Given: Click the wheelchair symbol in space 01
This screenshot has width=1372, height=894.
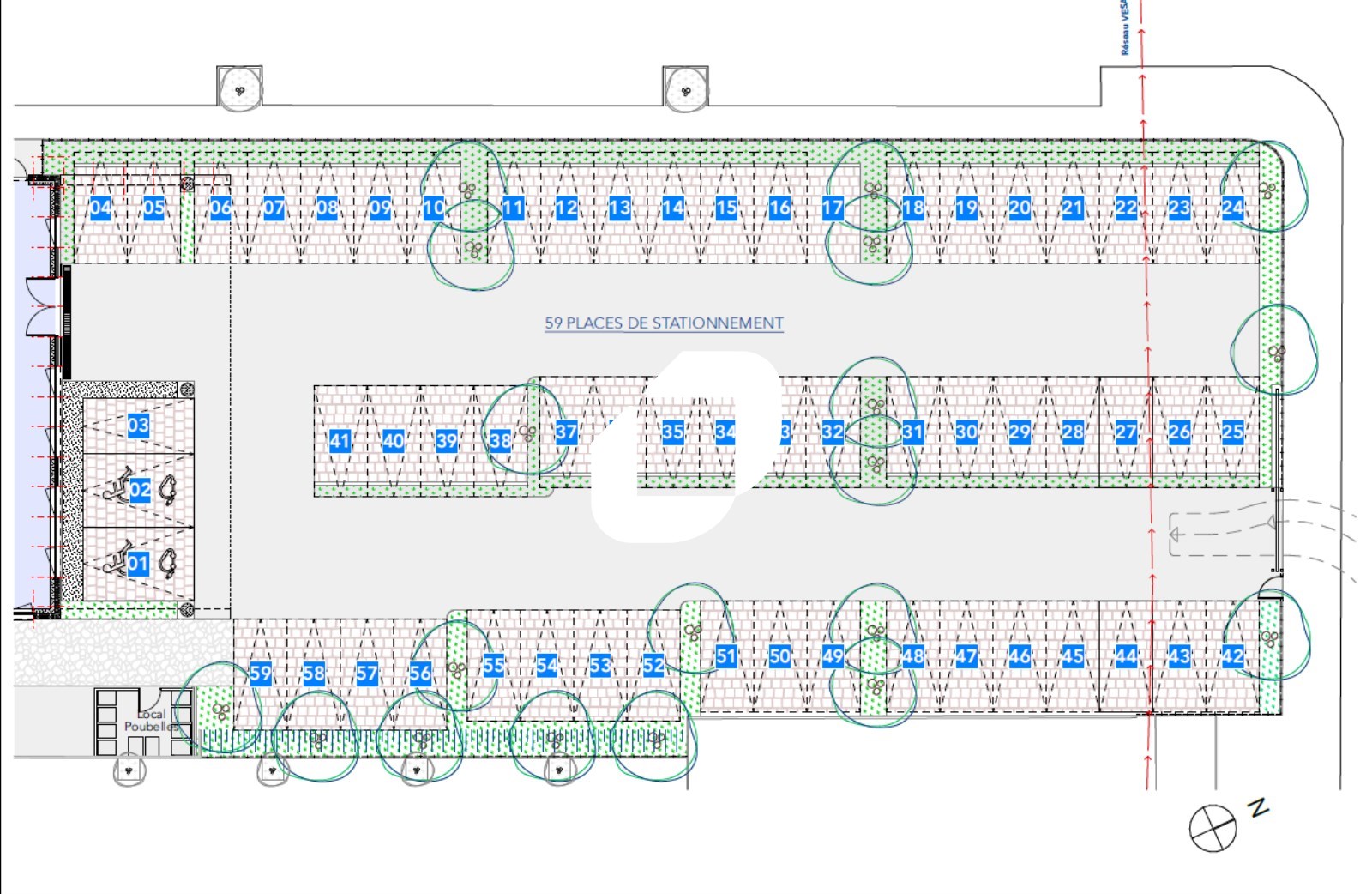Looking at the screenshot, I should click(x=117, y=559).
